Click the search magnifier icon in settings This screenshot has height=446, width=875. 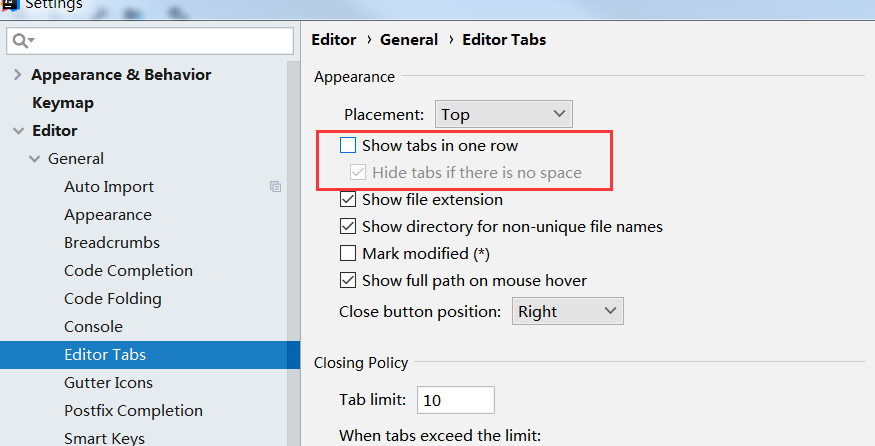tap(23, 40)
